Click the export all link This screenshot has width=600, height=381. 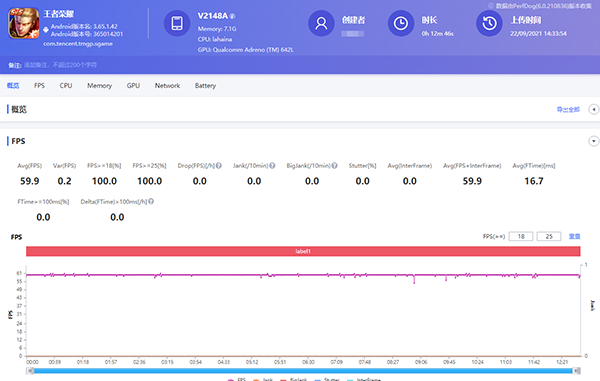tap(568, 110)
